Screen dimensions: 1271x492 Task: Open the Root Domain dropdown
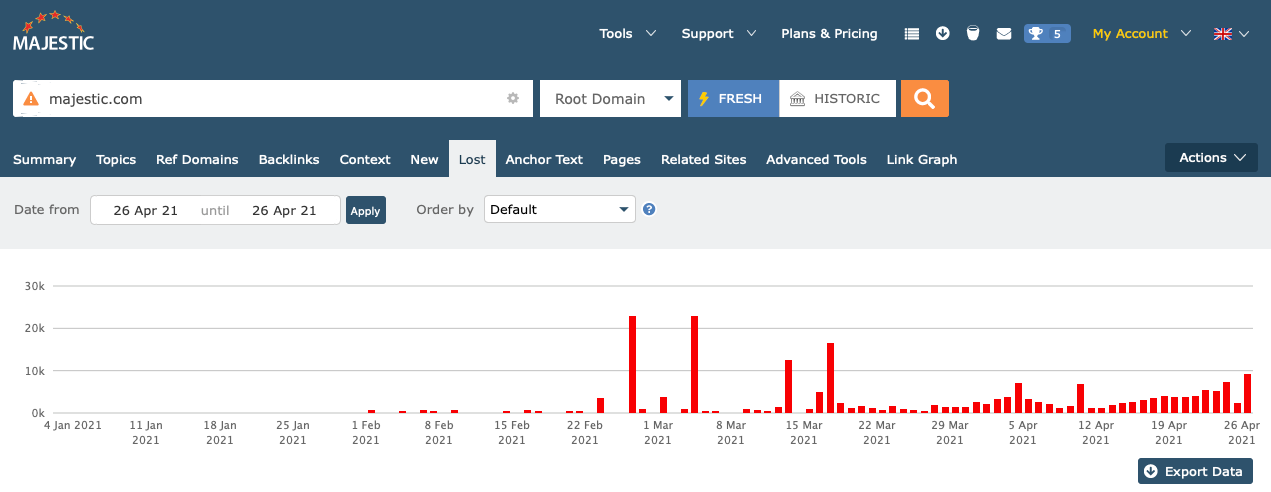click(610, 99)
